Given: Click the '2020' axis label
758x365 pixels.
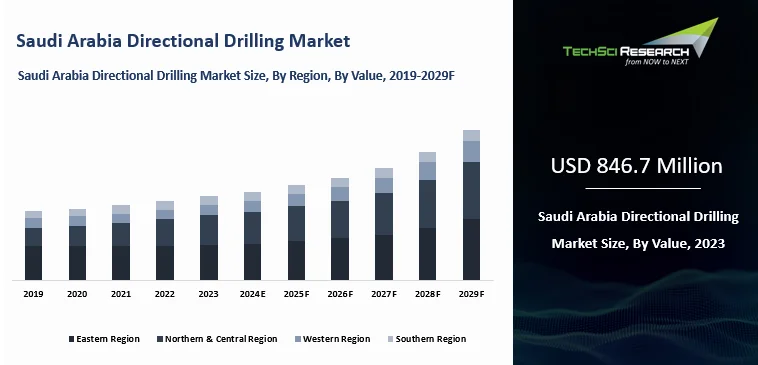Looking at the screenshot, I should click(77, 294).
